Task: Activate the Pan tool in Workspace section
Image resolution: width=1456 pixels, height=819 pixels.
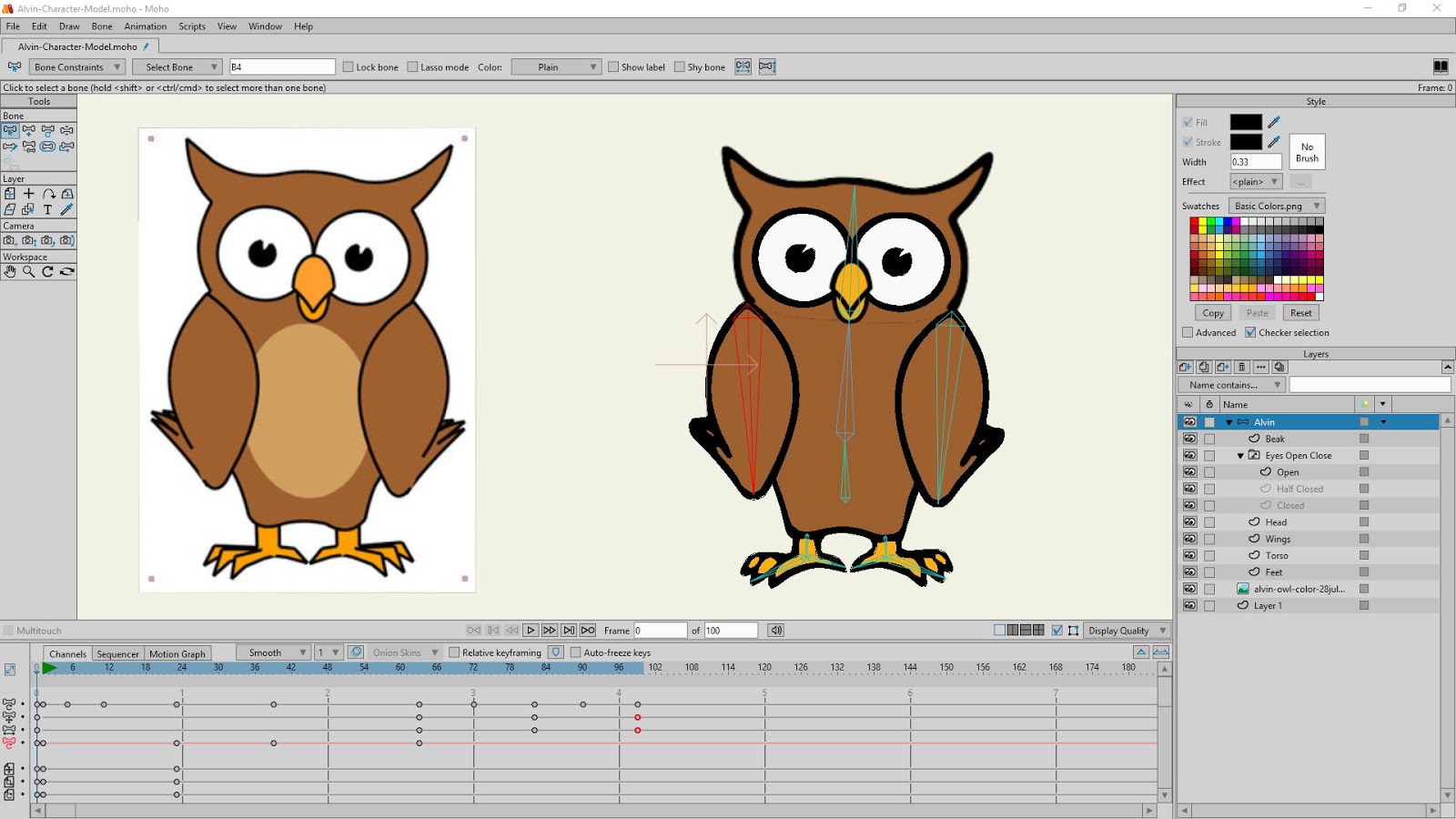Action: click(10, 271)
